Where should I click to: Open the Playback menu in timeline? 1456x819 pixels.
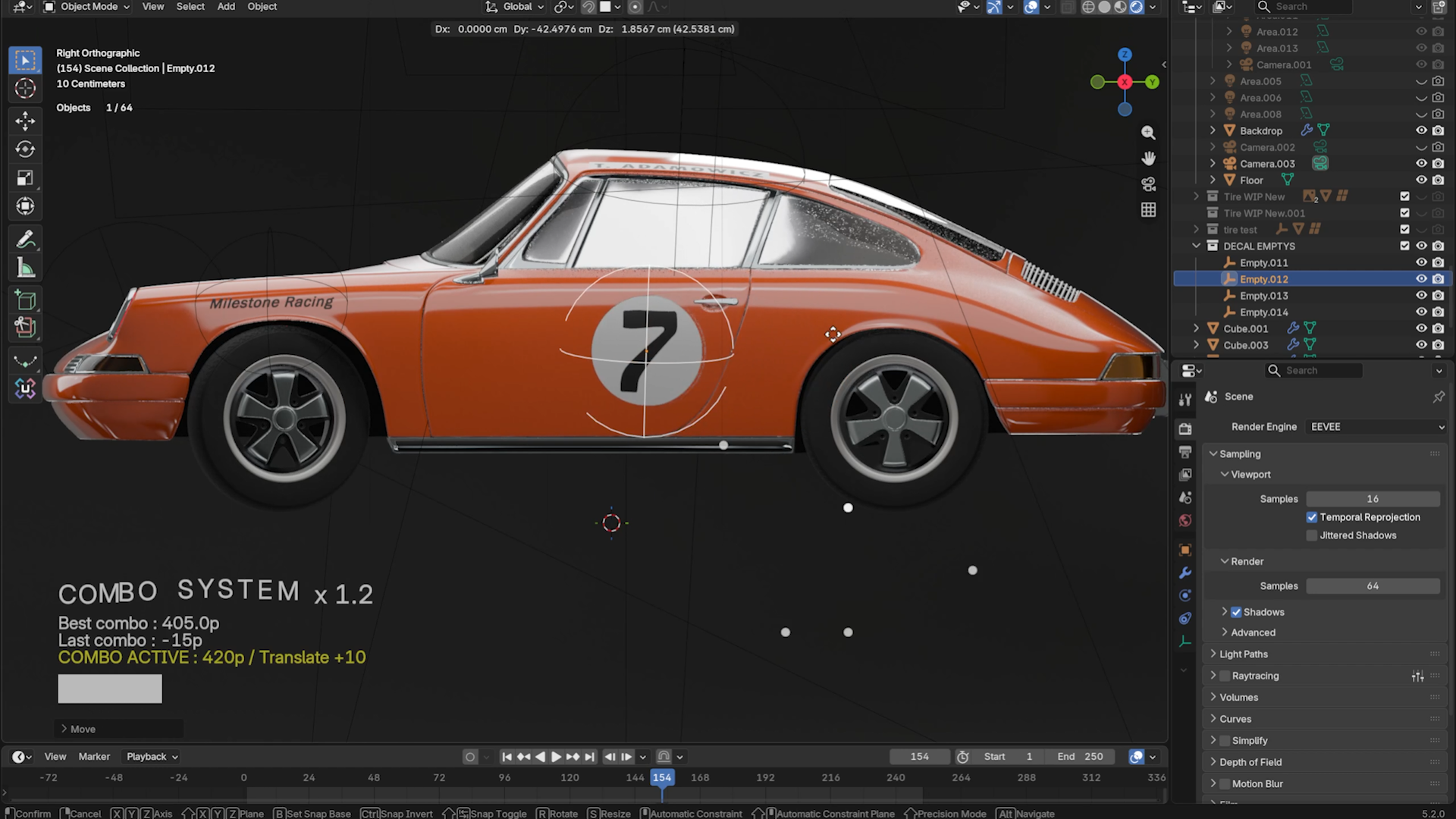pyautogui.click(x=152, y=757)
